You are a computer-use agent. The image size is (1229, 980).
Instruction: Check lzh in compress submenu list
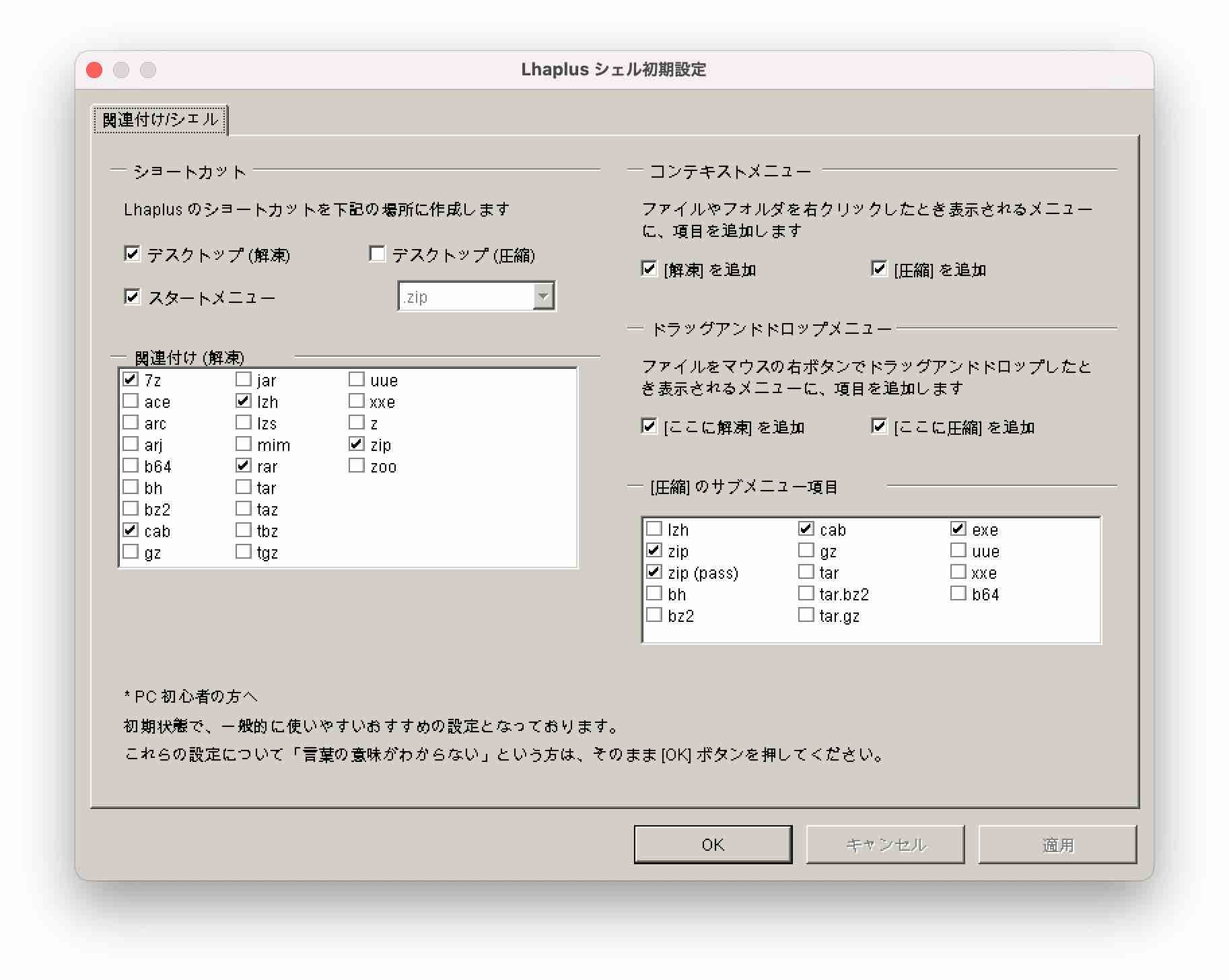[654, 529]
